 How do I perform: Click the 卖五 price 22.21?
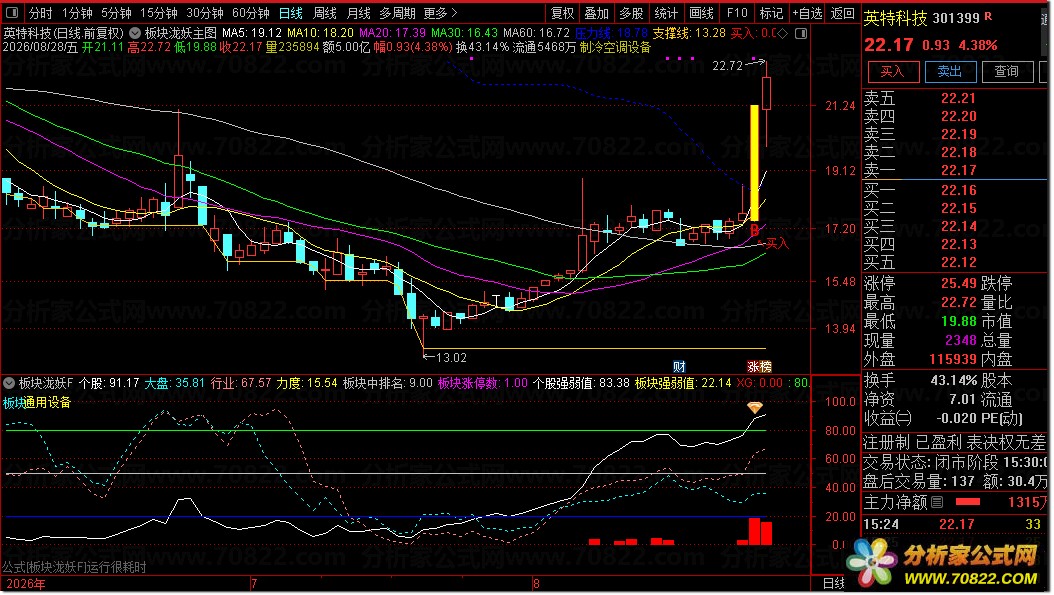coord(958,98)
